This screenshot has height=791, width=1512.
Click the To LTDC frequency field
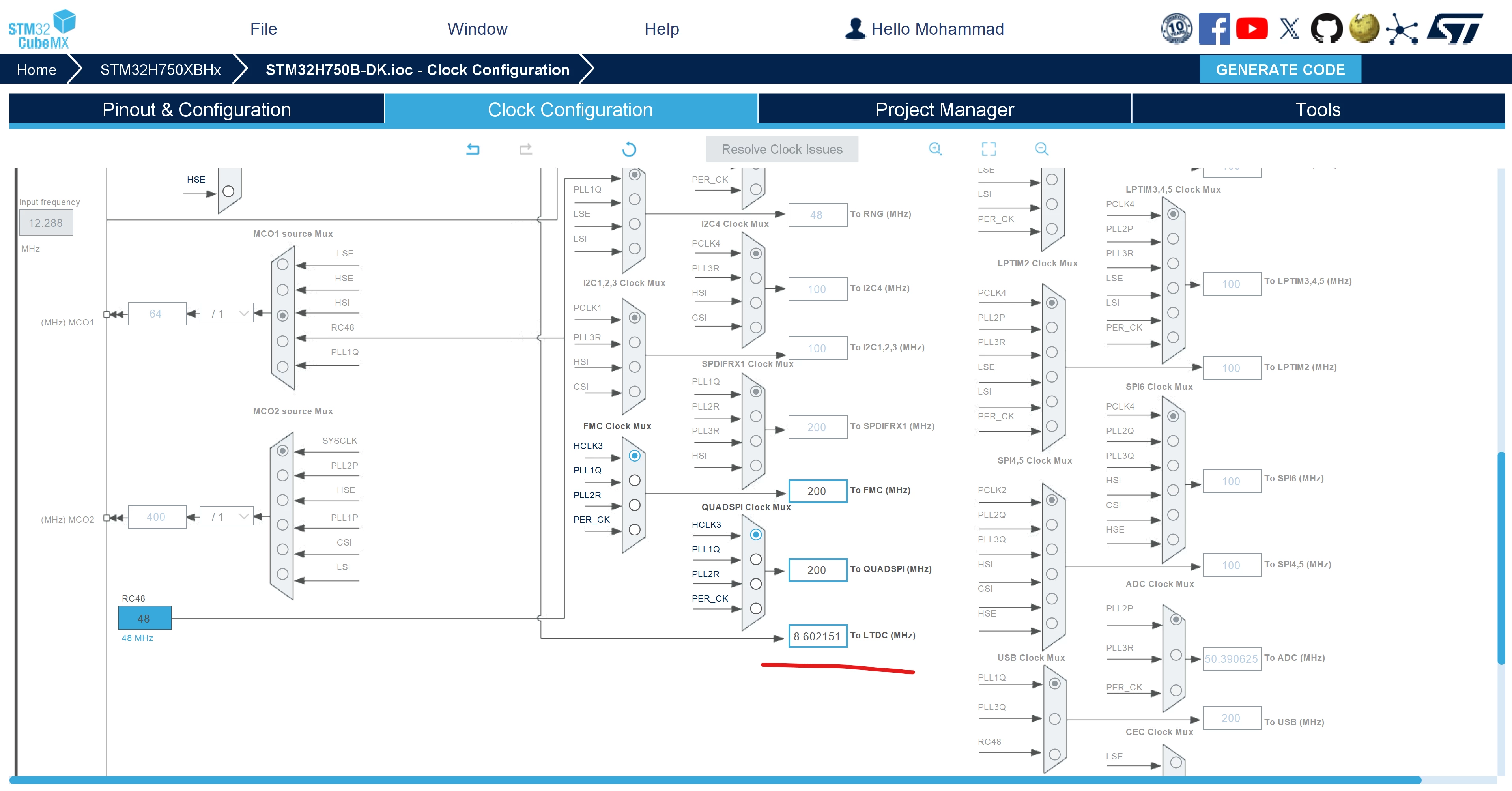(x=817, y=636)
